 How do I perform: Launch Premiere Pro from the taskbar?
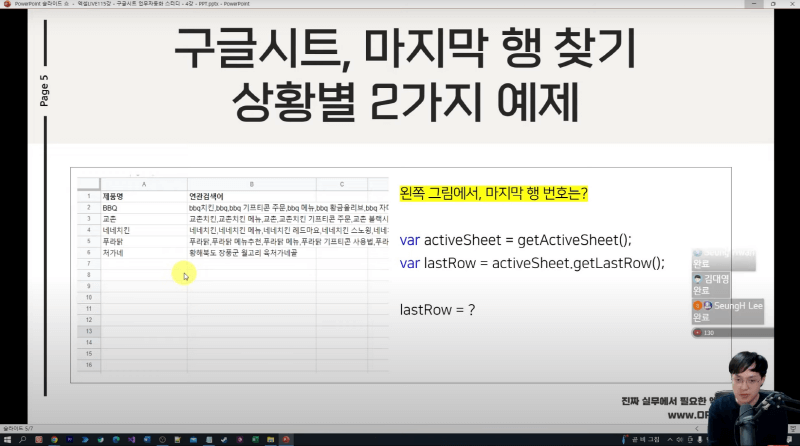click(70, 439)
